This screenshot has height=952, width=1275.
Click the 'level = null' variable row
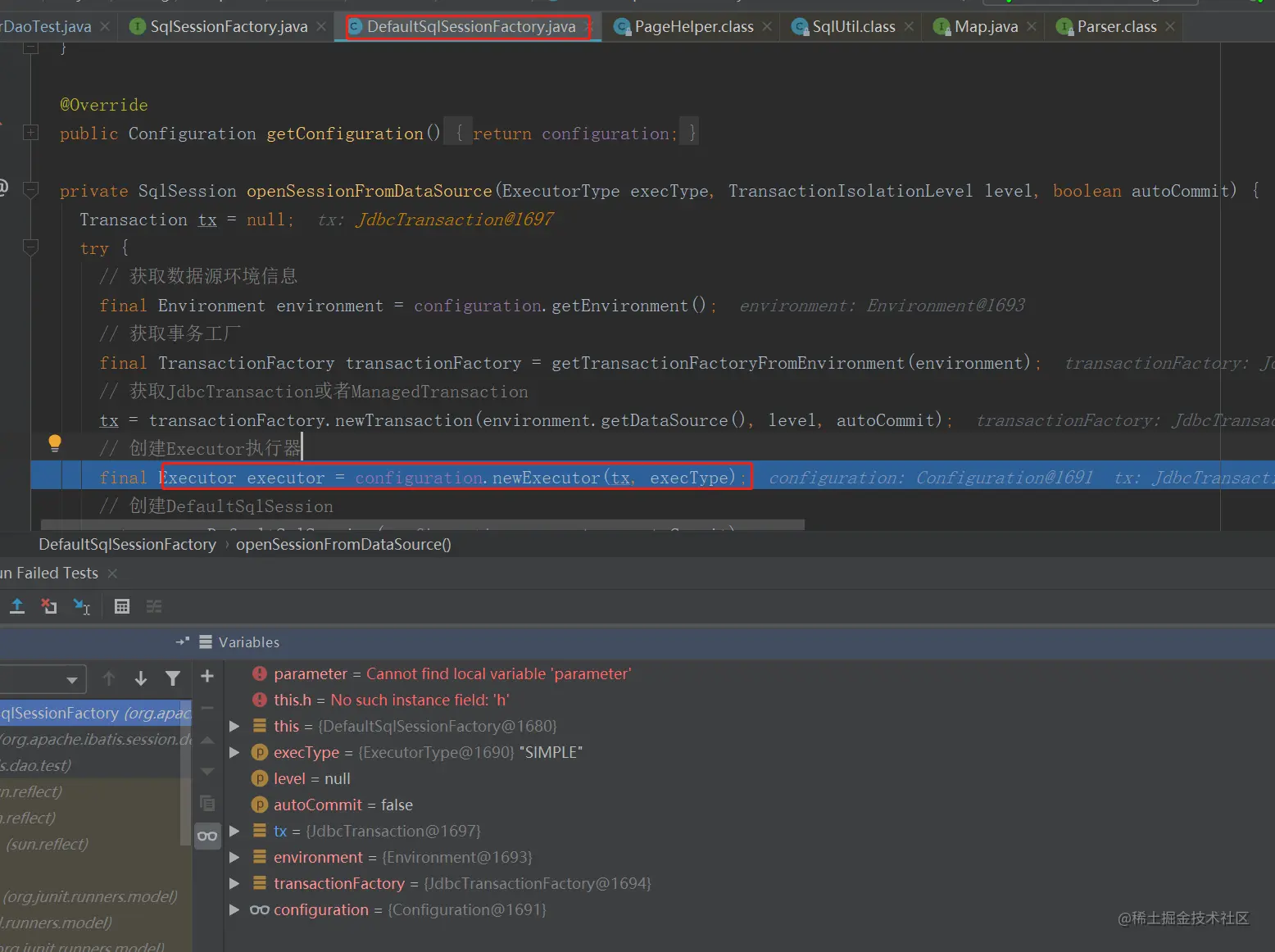[x=302, y=778]
